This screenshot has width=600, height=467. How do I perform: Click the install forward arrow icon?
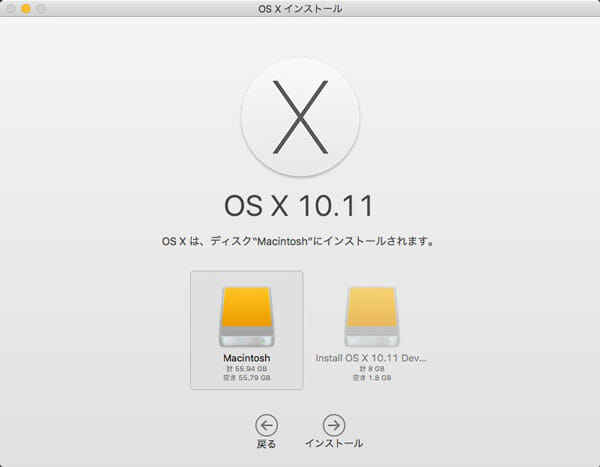click(x=334, y=424)
